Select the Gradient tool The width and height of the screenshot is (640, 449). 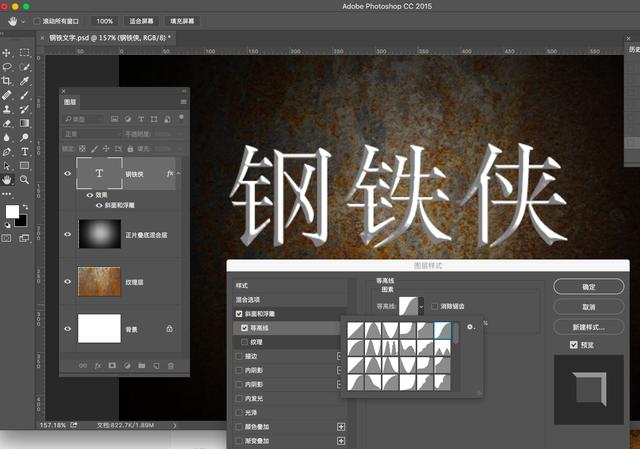point(24,123)
